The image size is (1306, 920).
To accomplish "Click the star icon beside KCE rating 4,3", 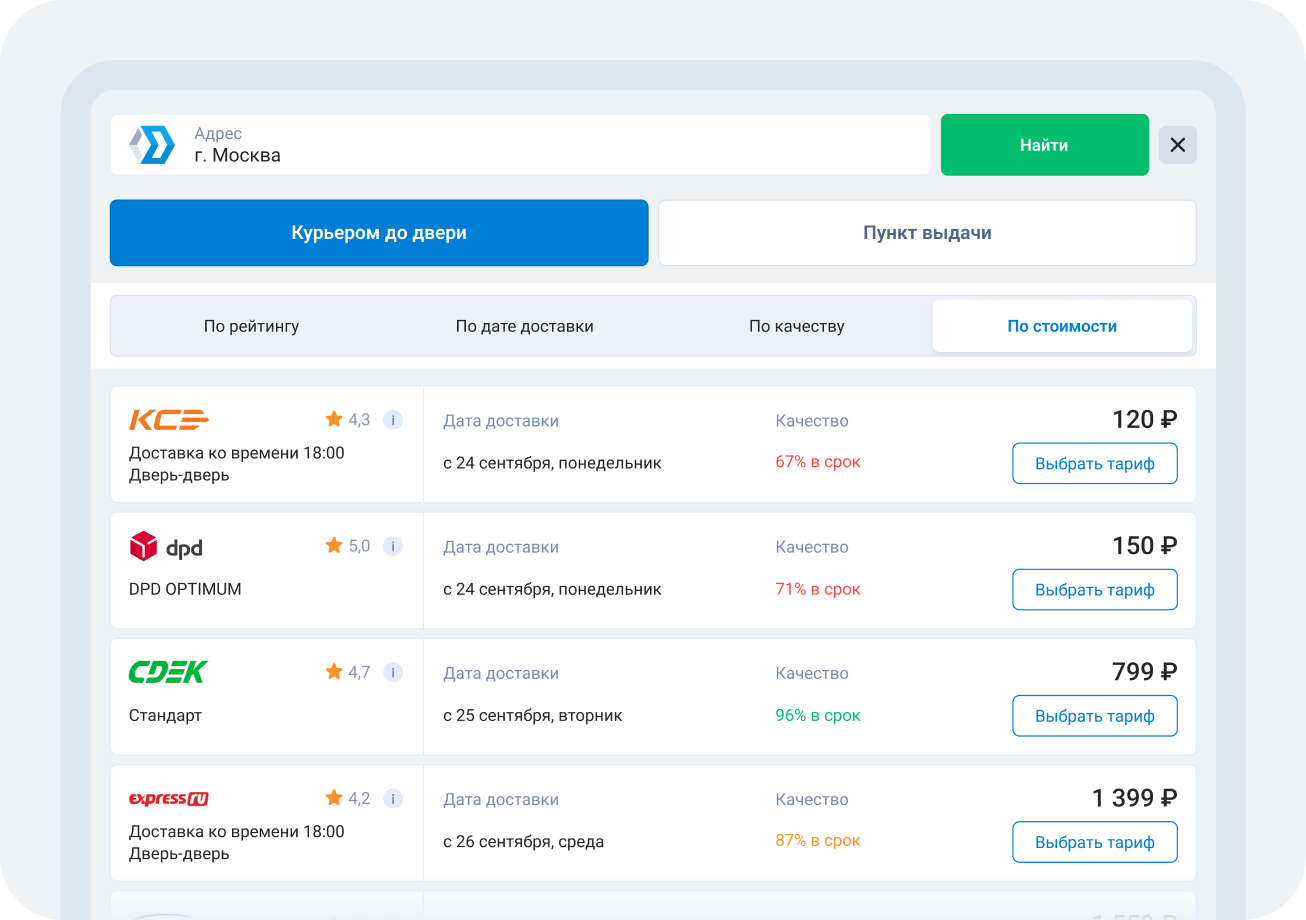I will [x=334, y=419].
